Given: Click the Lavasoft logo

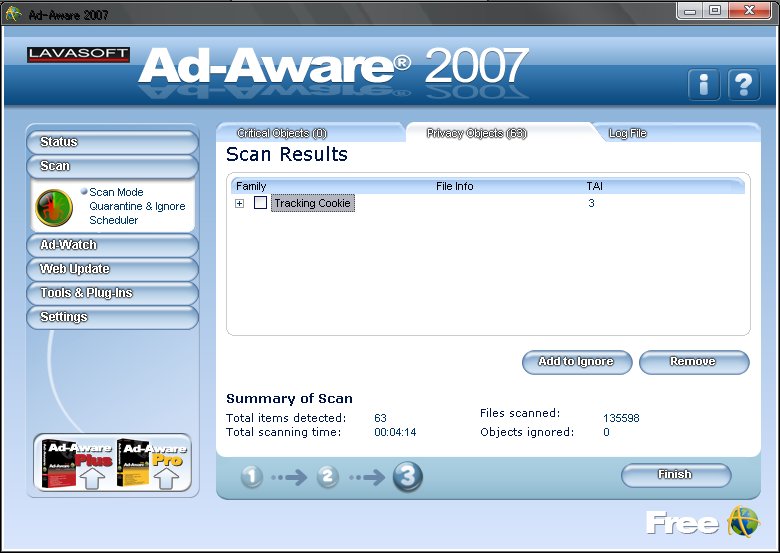Looking at the screenshot, I should 78,54.
